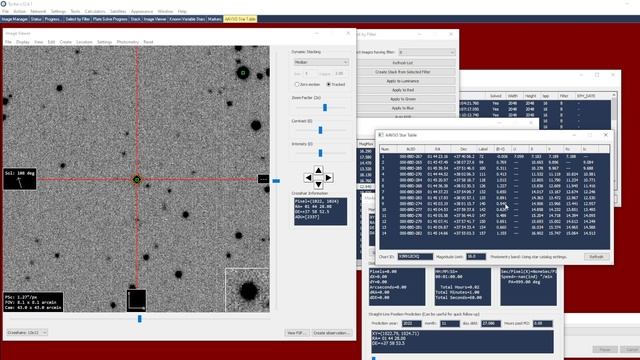Open the File menu in the main menu bar

click(x=5, y=11)
